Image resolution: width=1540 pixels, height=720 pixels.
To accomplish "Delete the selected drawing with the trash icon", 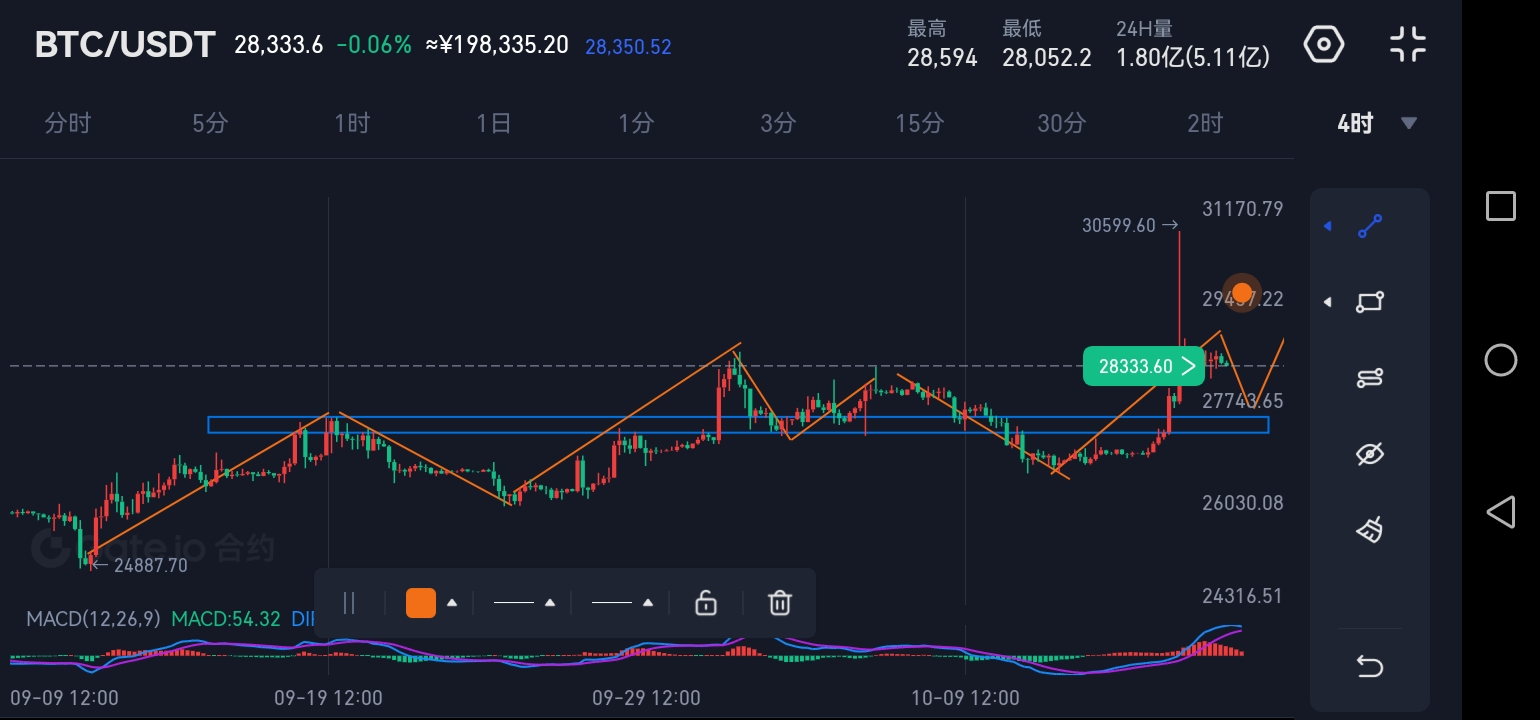I will click(780, 603).
